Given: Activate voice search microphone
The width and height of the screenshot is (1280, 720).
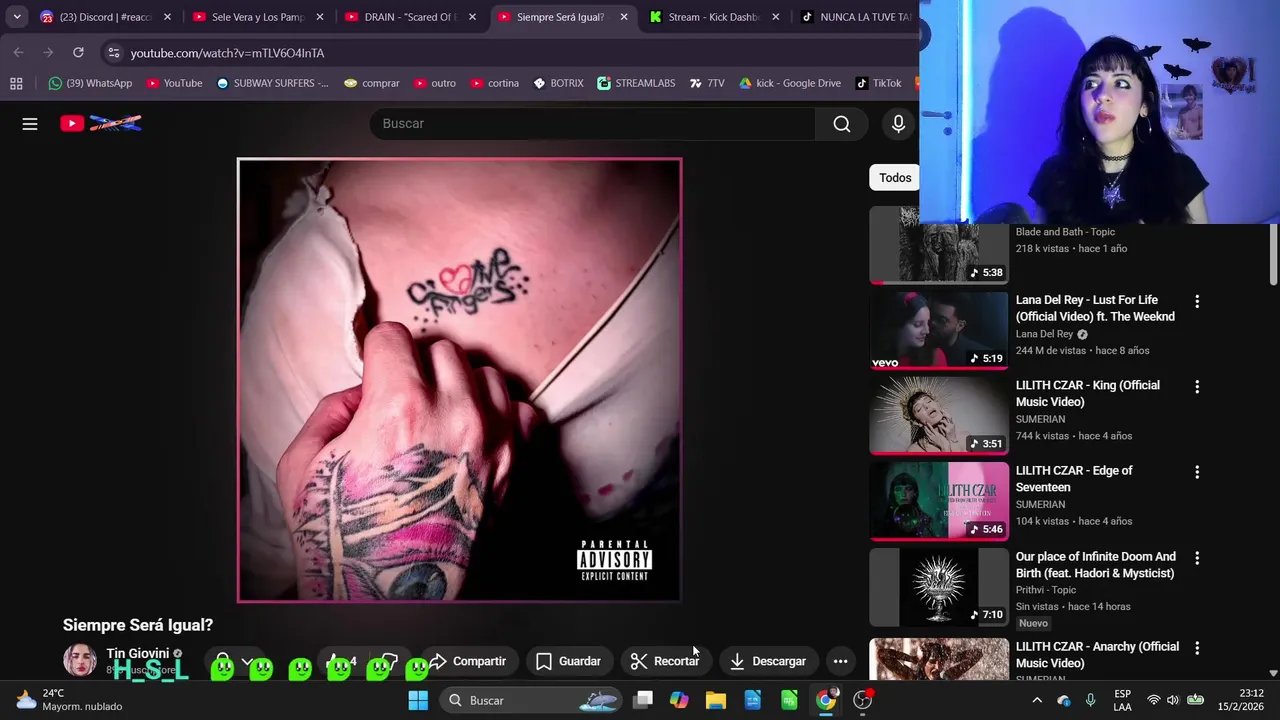Looking at the screenshot, I should (898, 123).
